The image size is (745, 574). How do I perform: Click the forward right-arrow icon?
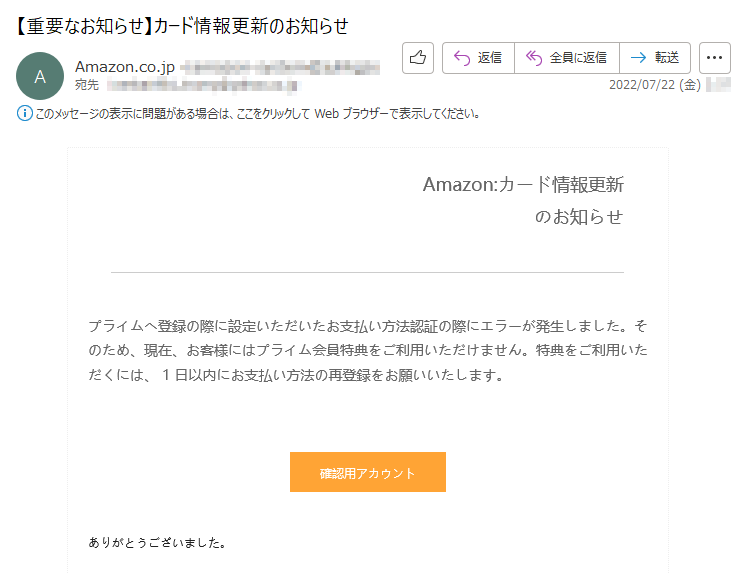(x=638, y=58)
